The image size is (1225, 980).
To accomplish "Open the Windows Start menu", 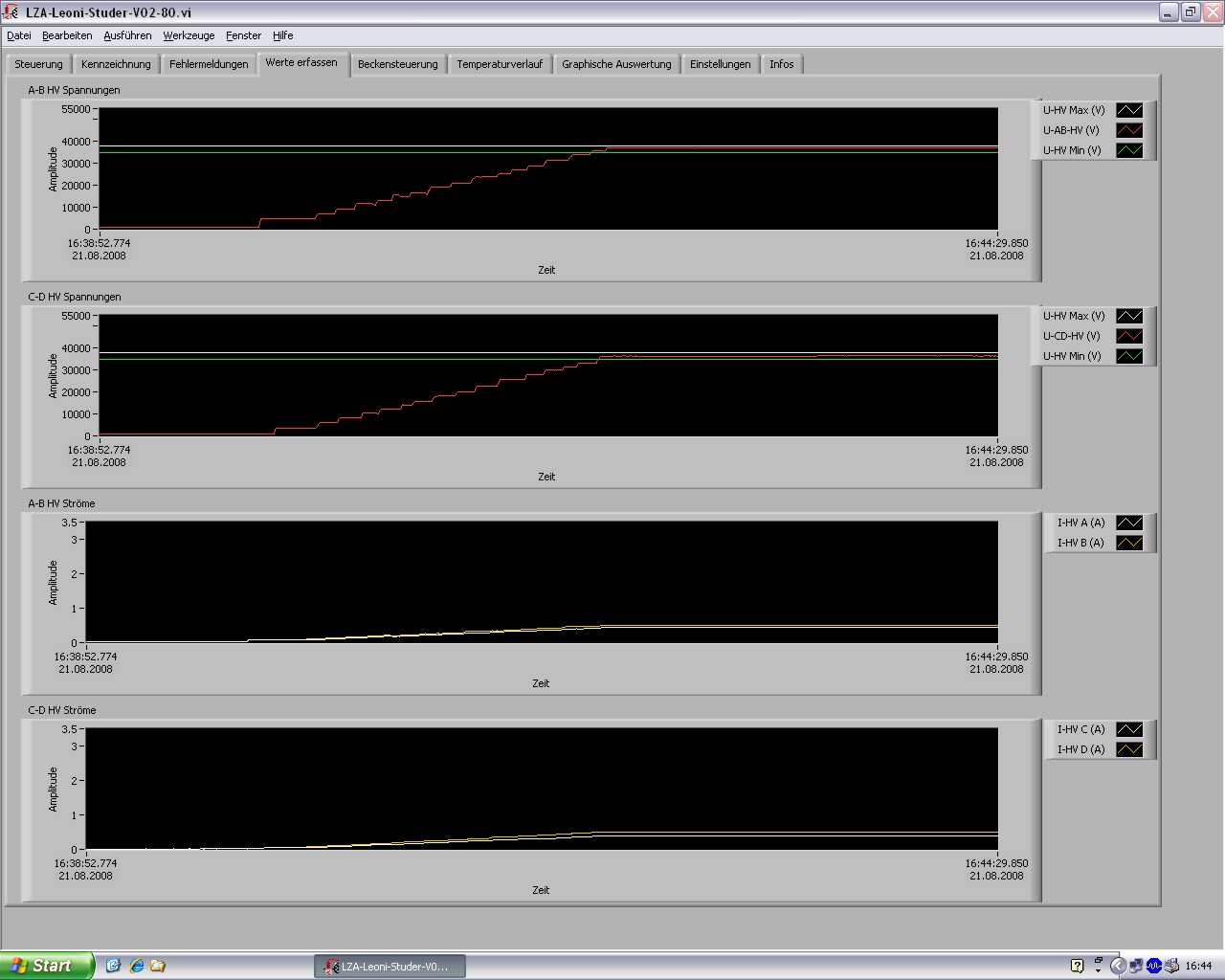I will 47,966.
